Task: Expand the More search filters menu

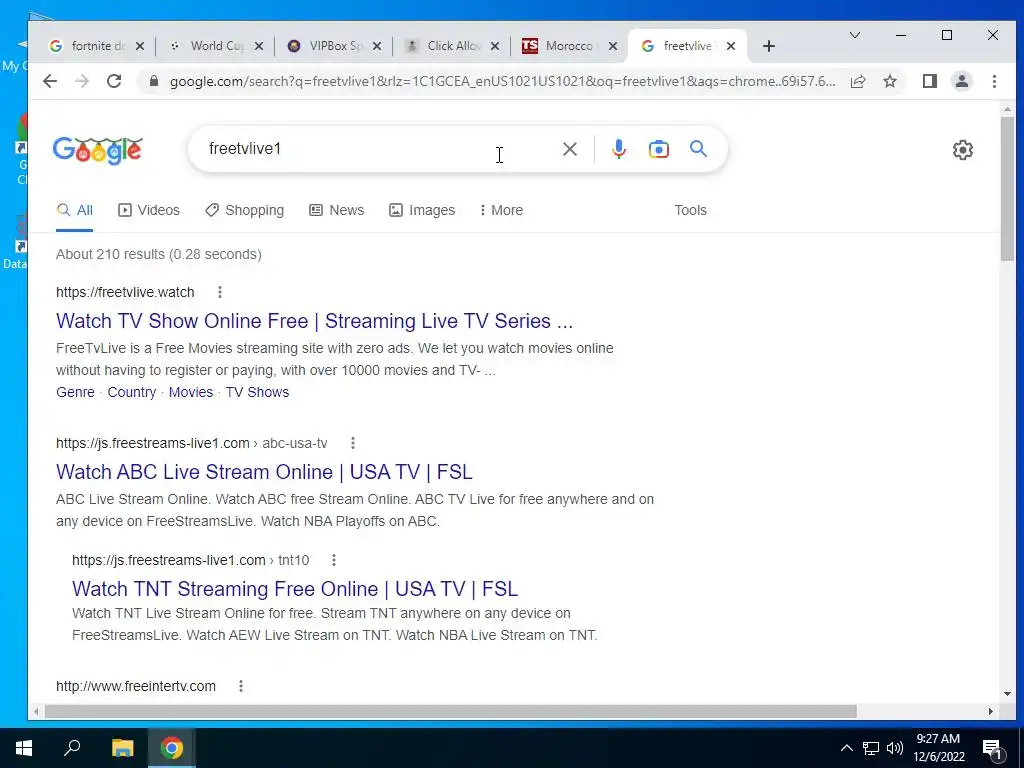Action: point(502,210)
